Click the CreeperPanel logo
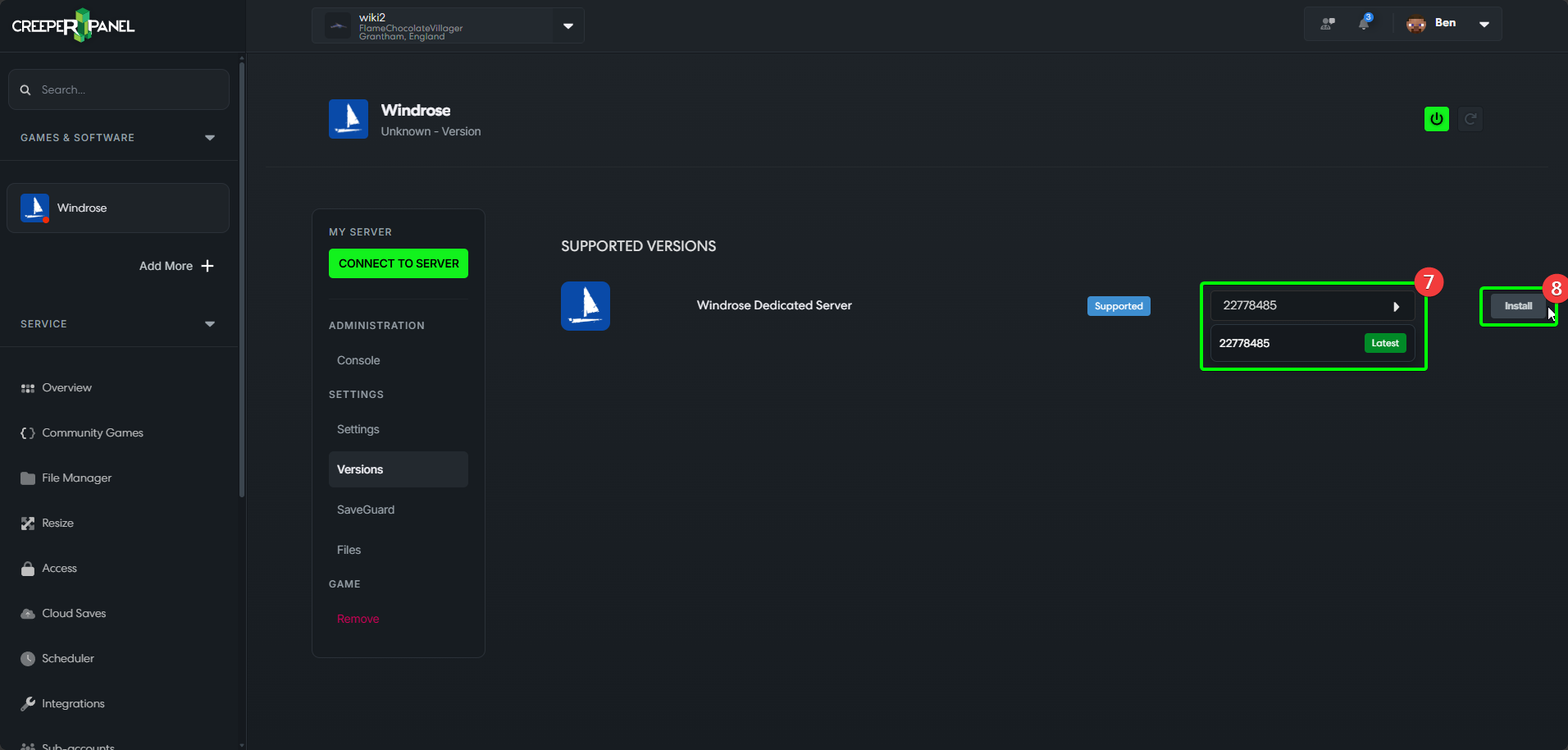This screenshot has width=1568, height=750. [x=72, y=25]
